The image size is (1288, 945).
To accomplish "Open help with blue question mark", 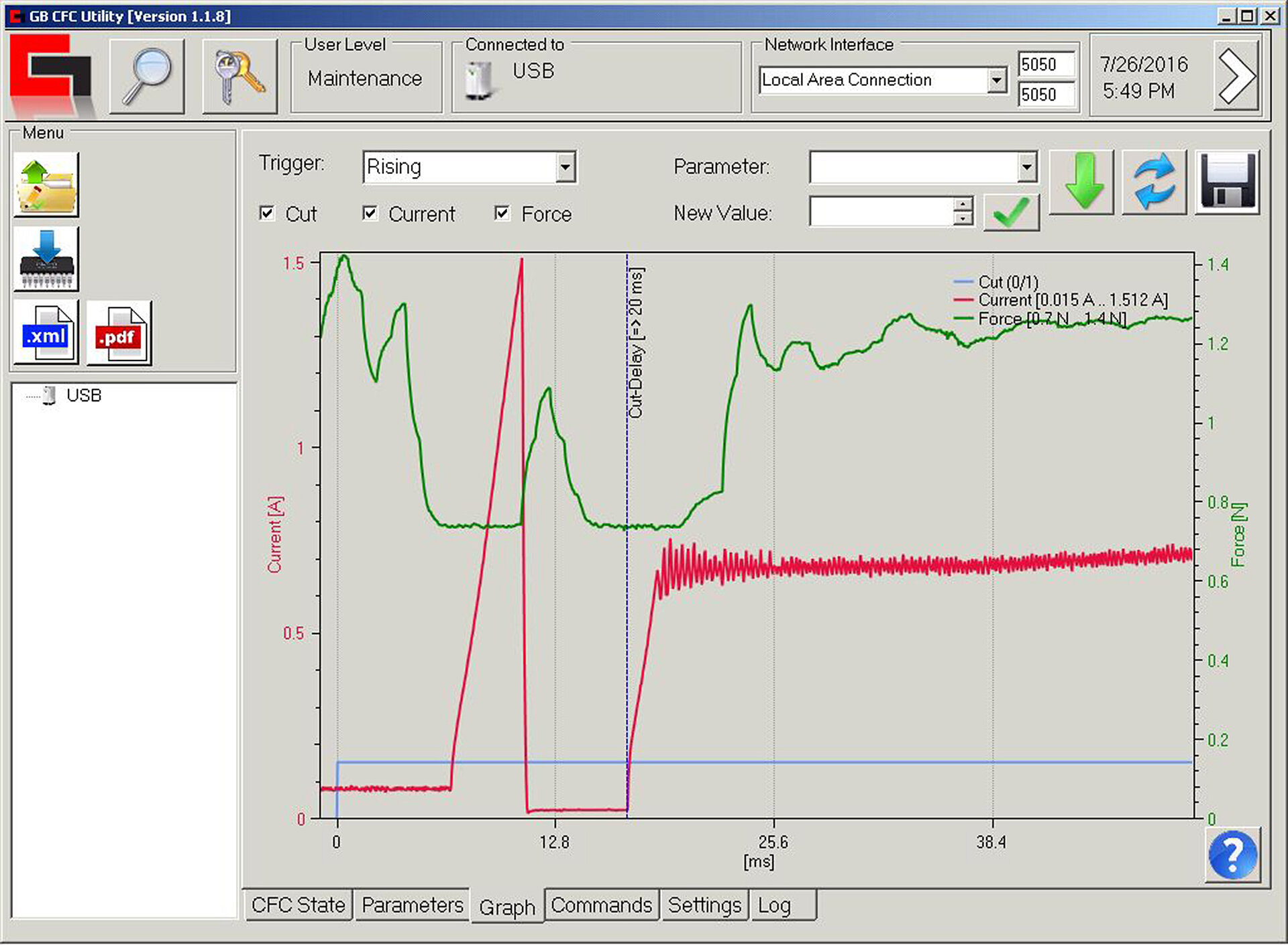I will (1232, 854).
